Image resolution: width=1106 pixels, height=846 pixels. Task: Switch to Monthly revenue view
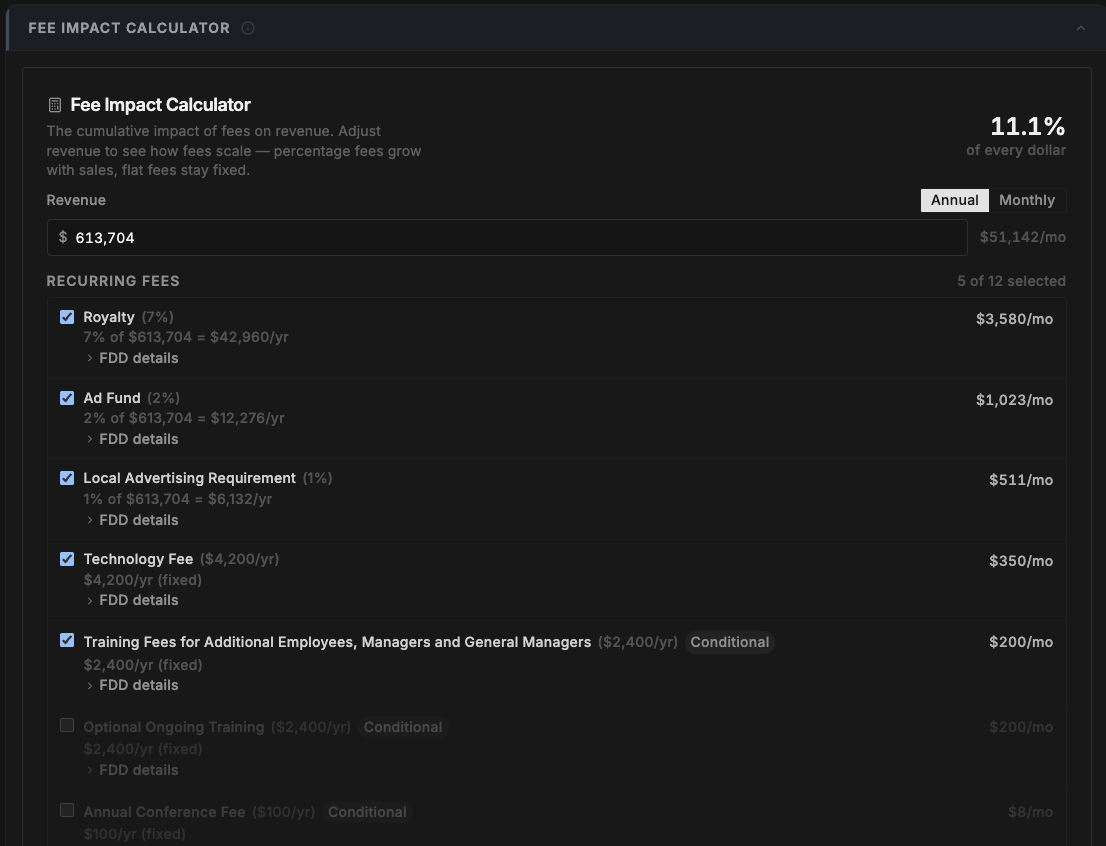click(x=1026, y=200)
